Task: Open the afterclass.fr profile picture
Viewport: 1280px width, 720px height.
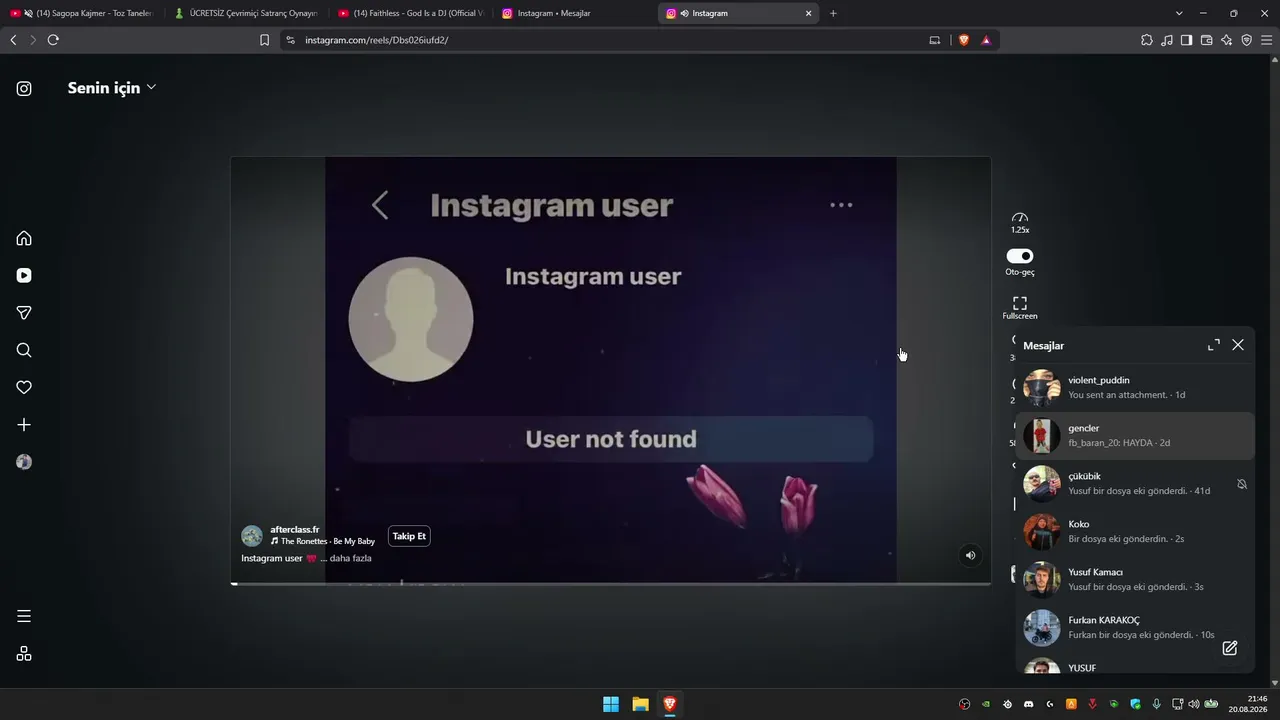Action: [252, 536]
